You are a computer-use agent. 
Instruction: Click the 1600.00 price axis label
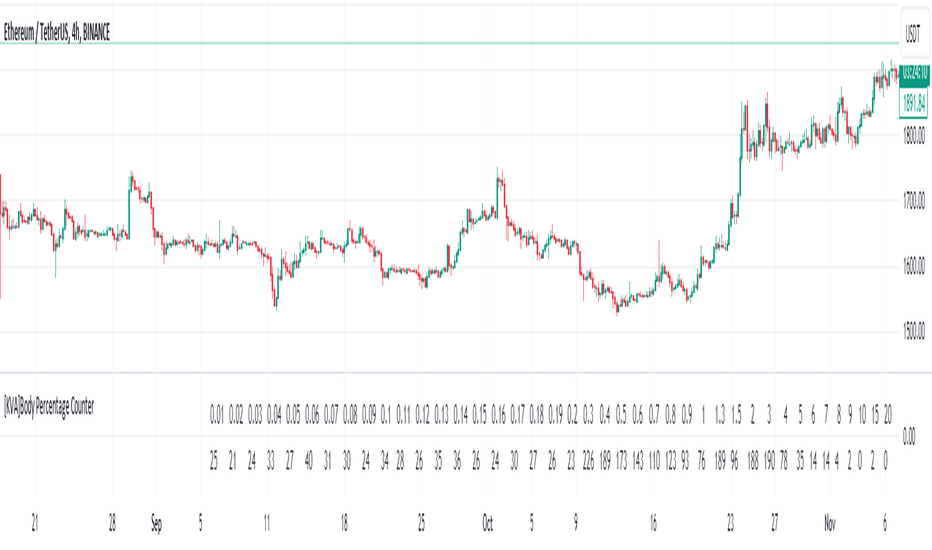click(x=914, y=266)
